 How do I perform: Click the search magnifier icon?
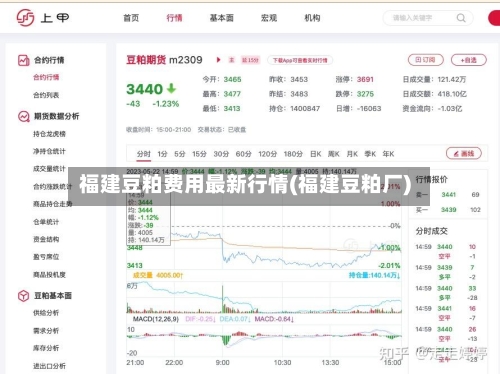click(x=461, y=18)
